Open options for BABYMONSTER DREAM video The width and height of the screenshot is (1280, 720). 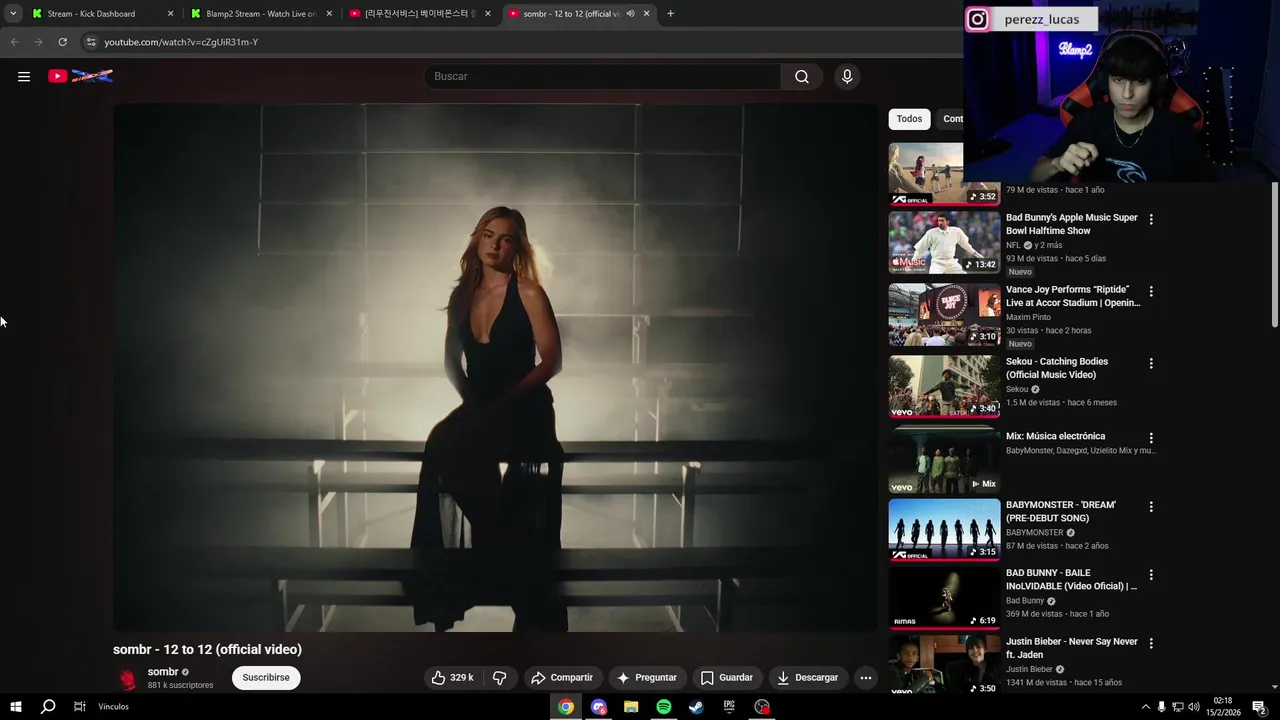click(x=1151, y=507)
